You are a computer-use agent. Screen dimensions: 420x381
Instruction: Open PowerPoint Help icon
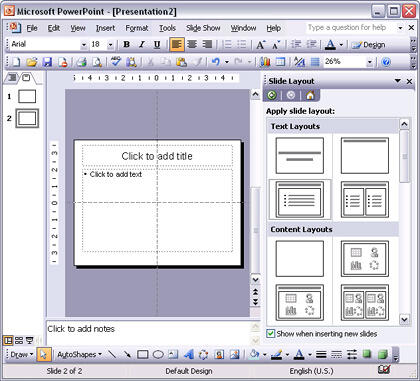click(x=386, y=62)
